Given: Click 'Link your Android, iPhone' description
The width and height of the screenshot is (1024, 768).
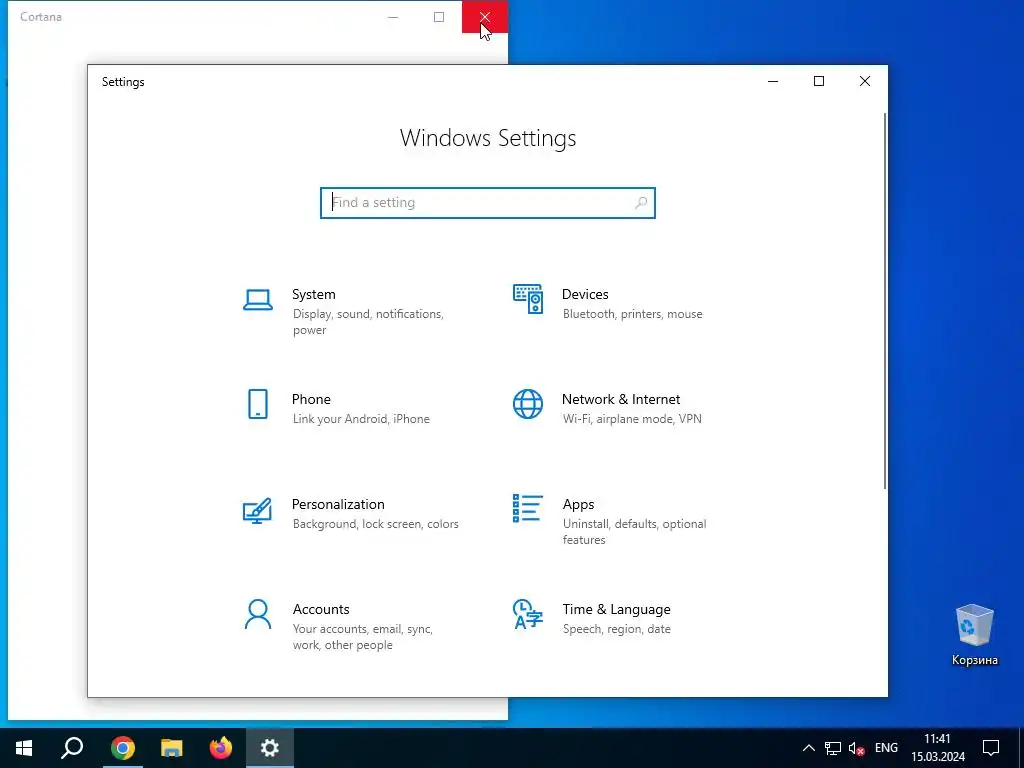Looking at the screenshot, I should click(x=361, y=419).
